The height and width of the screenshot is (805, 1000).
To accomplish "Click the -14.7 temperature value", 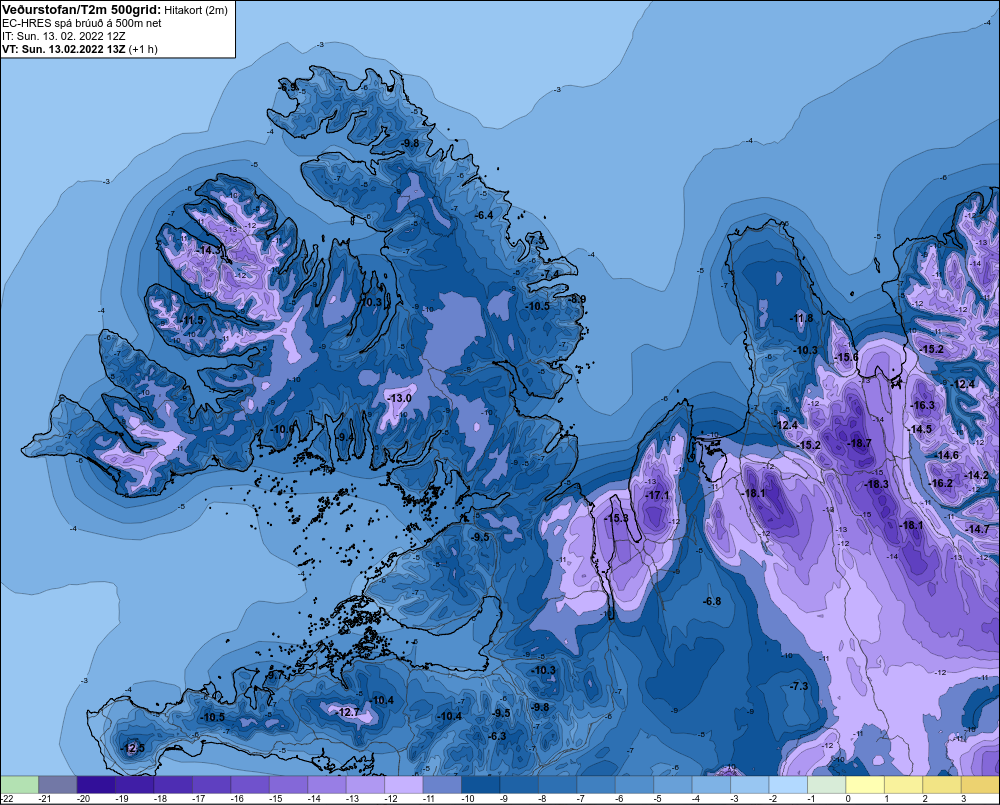I will coord(978,529).
